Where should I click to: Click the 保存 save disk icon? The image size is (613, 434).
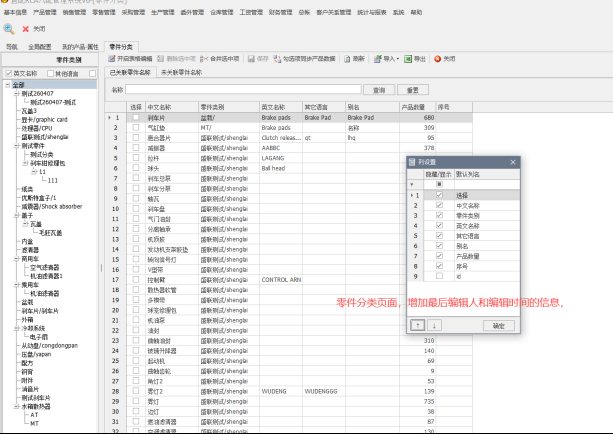click(251, 59)
